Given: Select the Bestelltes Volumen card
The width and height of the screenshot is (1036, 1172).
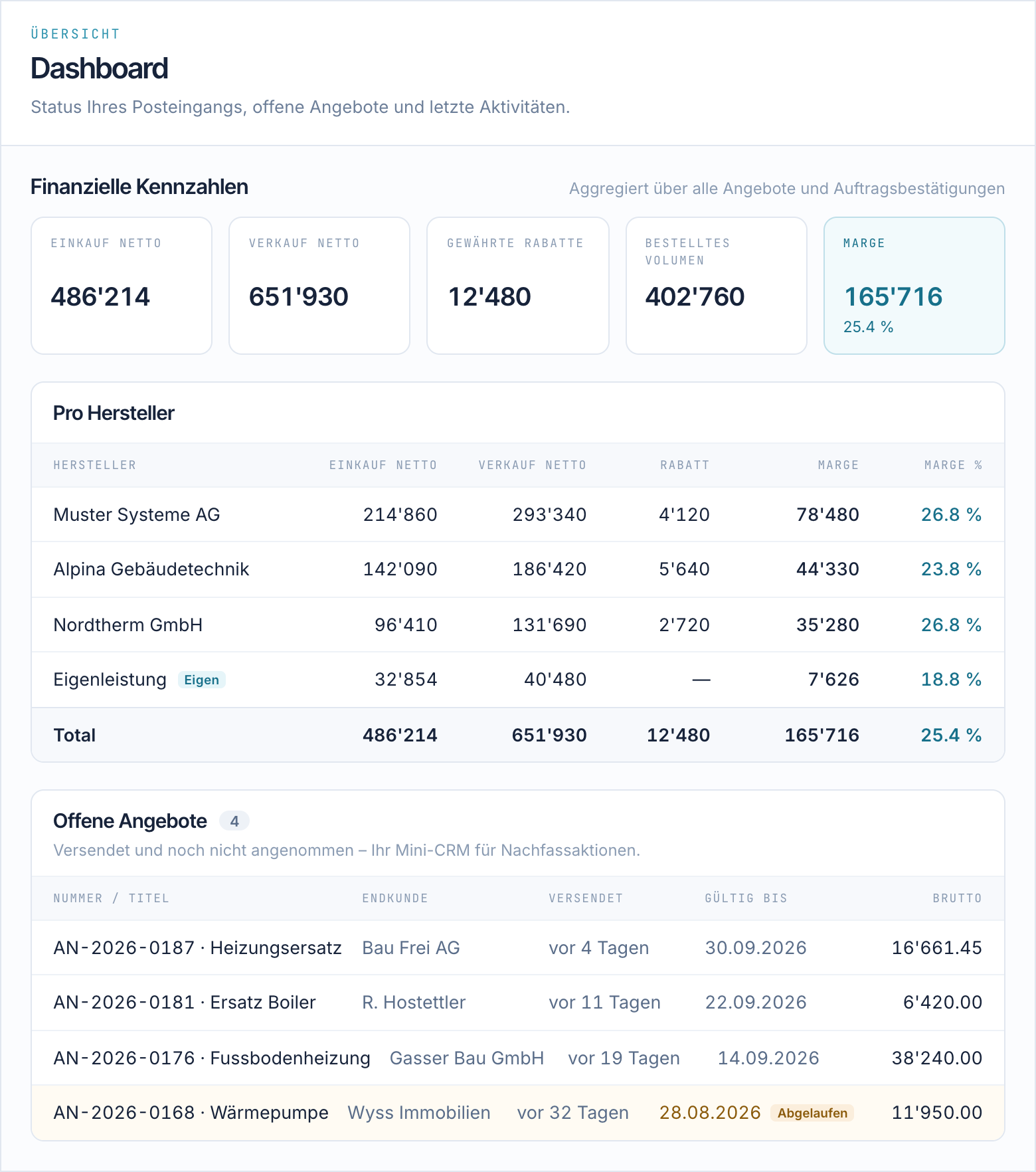Looking at the screenshot, I should (x=717, y=286).
